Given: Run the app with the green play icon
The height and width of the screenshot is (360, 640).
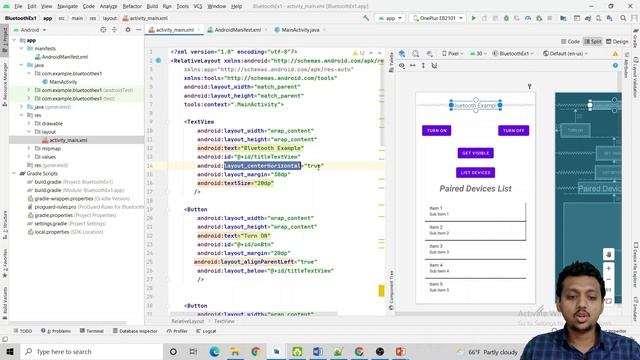Looking at the screenshot, I should pyautogui.click(x=473, y=18).
